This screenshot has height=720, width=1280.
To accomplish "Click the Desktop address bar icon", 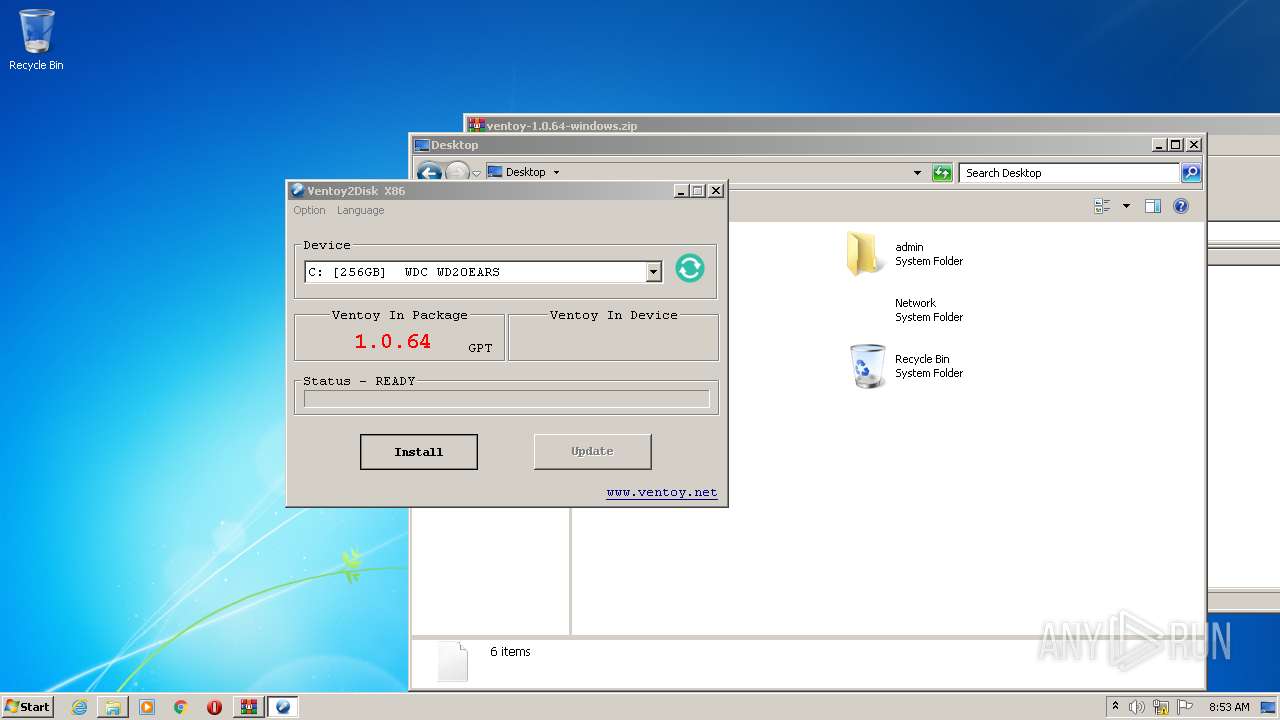I will pos(494,172).
